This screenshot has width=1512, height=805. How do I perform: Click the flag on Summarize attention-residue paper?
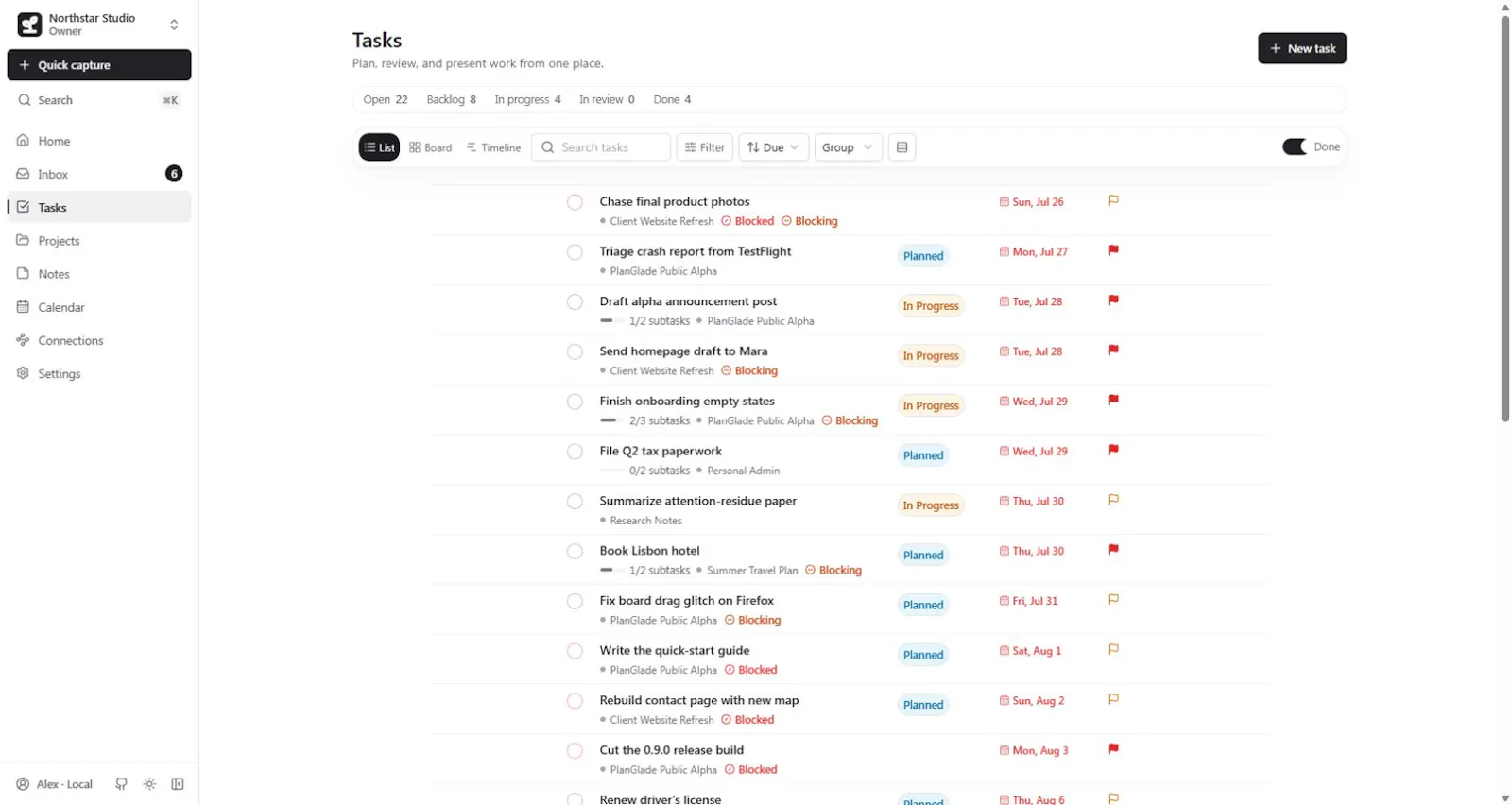pos(1113,500)
